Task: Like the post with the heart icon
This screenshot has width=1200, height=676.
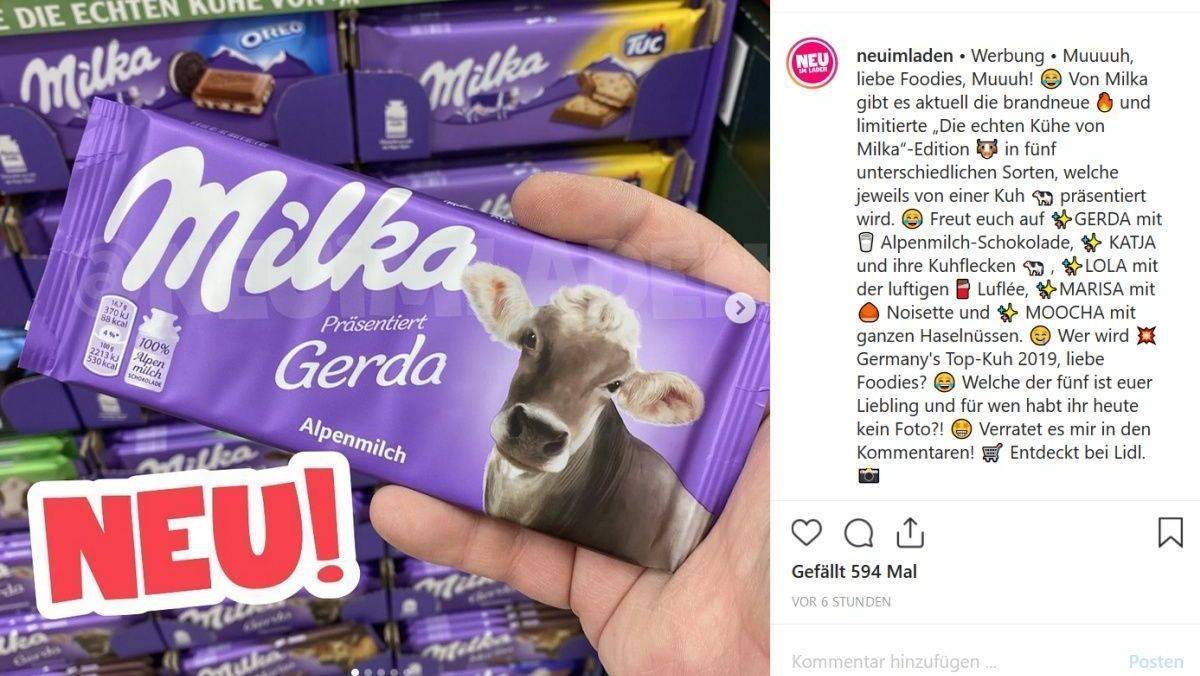Action: click(806, 533)
